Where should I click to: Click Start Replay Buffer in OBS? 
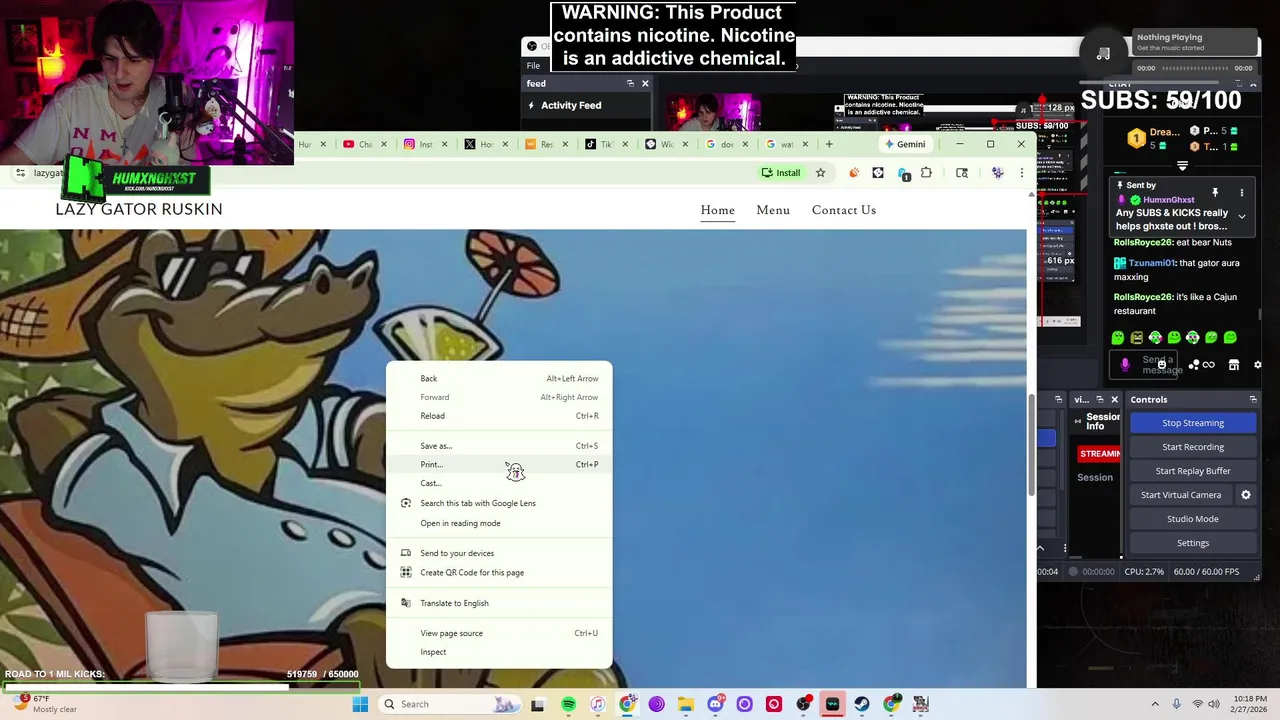click(x=1193, y=471)
